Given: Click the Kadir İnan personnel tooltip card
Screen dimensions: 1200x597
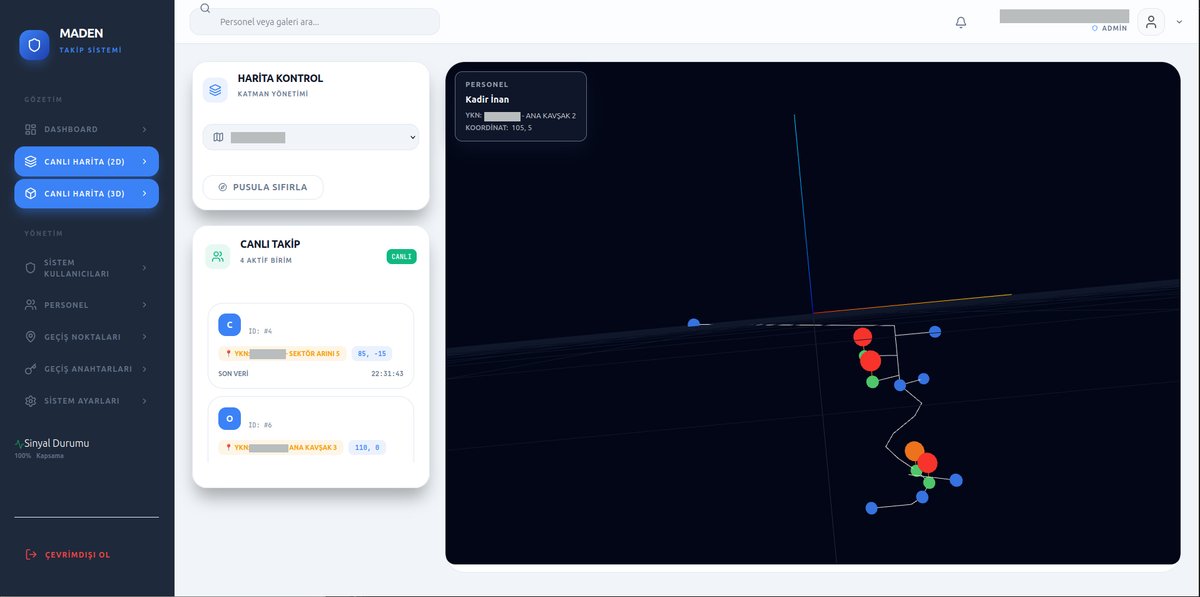Looking at the screenshot, I should 521,106.
